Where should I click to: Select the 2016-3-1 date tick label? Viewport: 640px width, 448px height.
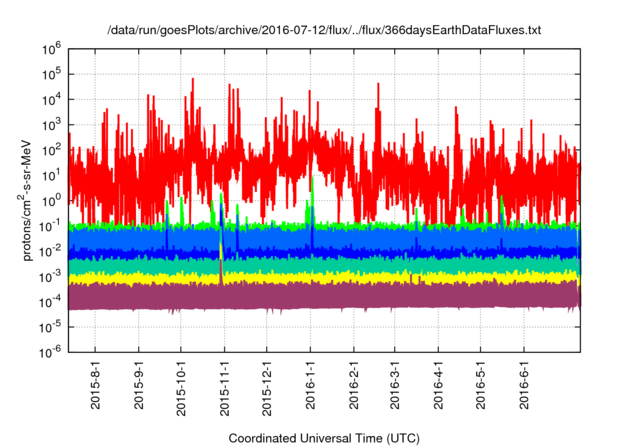point(395,386)
